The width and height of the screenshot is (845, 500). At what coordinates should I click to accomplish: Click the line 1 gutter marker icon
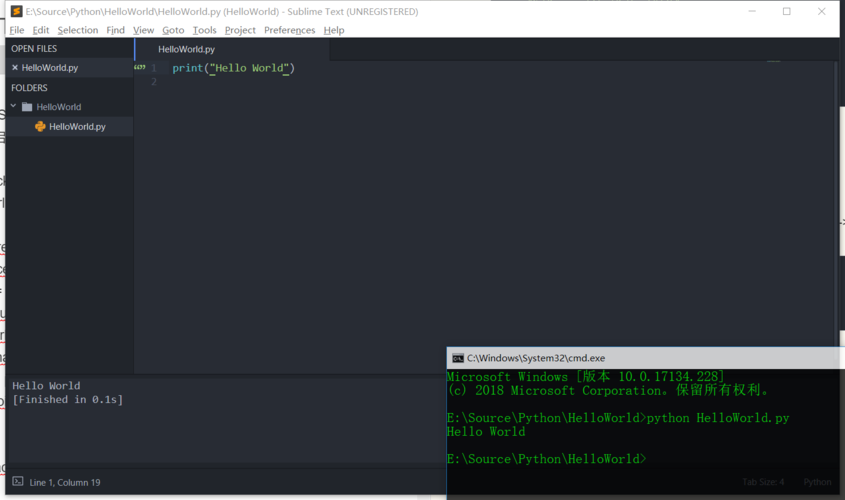[140, 68]
